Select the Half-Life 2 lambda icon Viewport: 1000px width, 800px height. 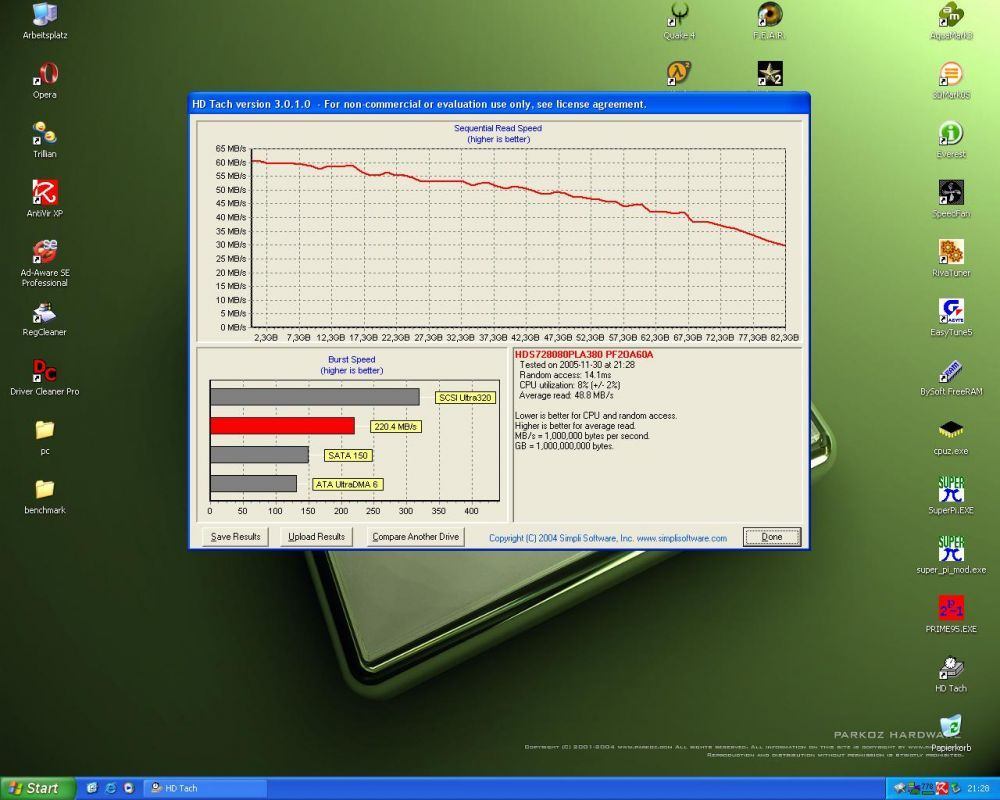(679, 73)
